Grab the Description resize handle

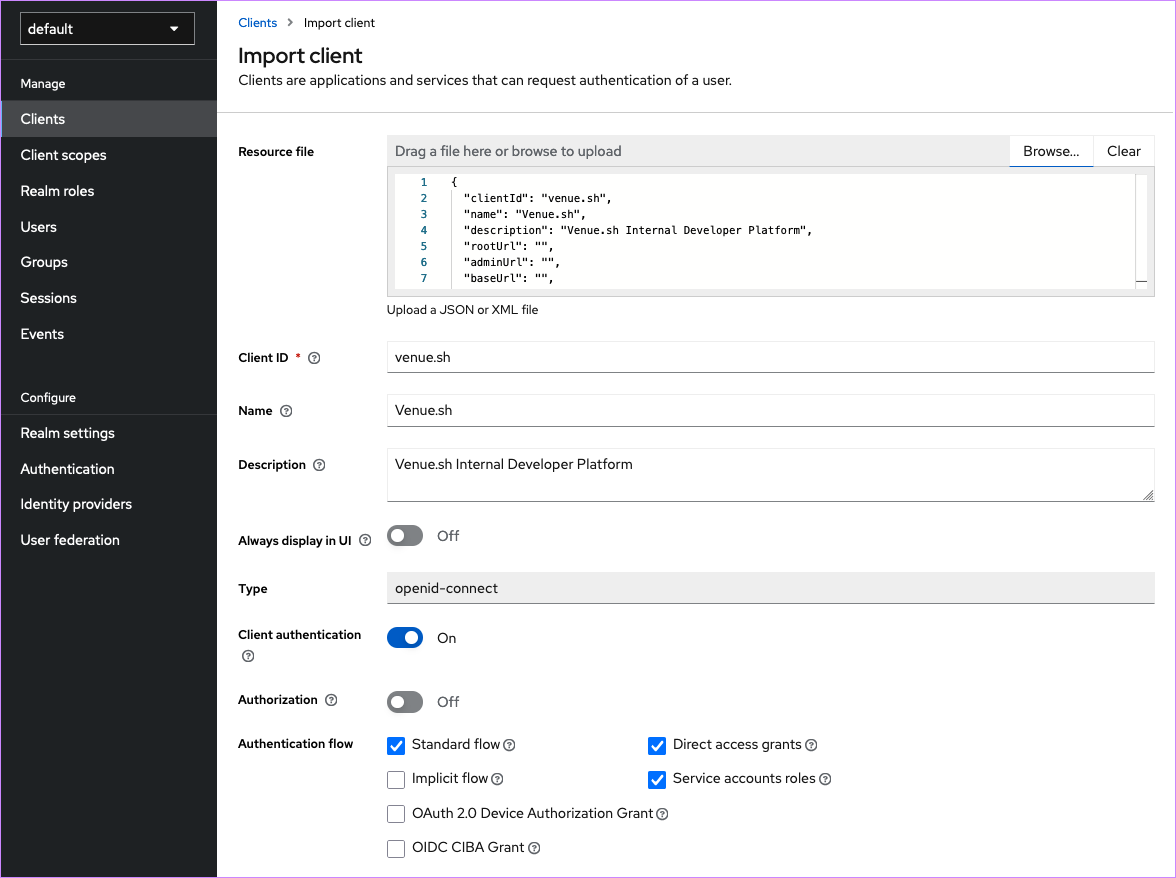(x=1148, y=495)
